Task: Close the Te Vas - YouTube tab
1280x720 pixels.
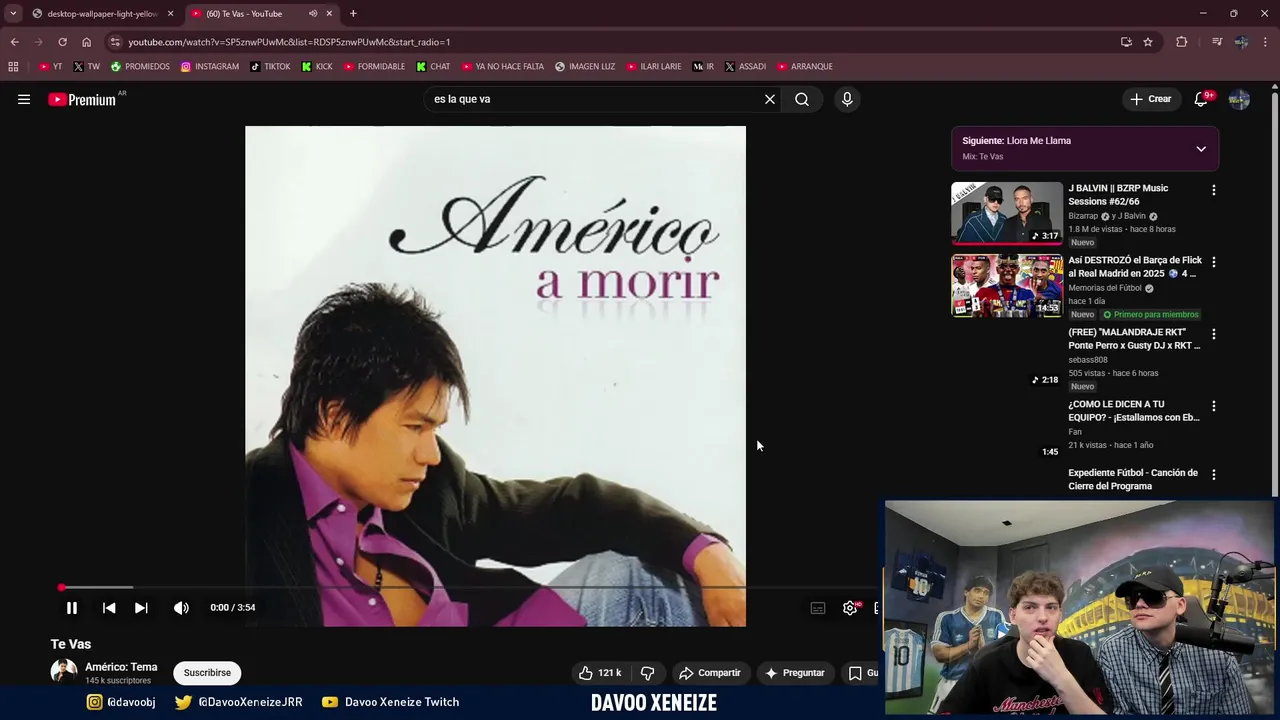Action: (329, 14)
